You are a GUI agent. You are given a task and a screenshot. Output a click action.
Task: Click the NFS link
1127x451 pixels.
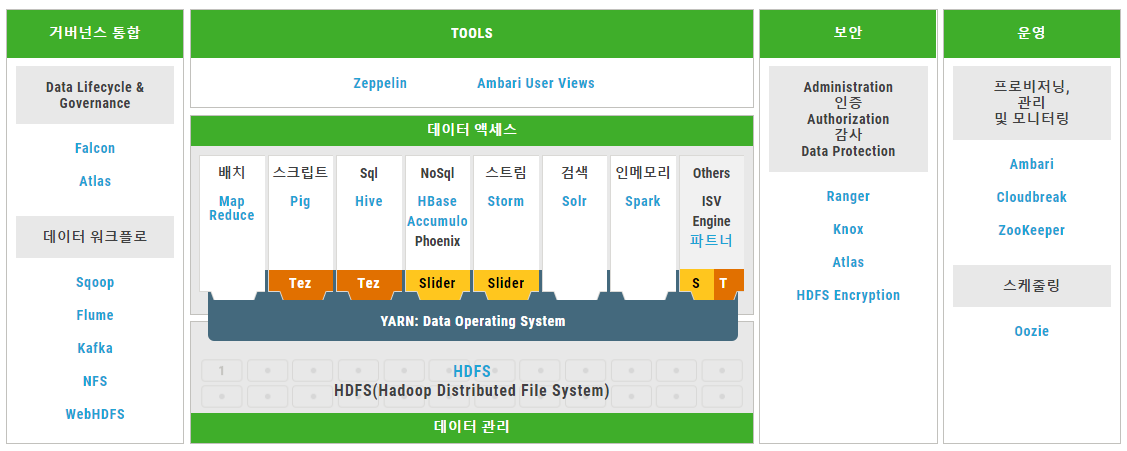pyautogui.click(x=95, y=381)
